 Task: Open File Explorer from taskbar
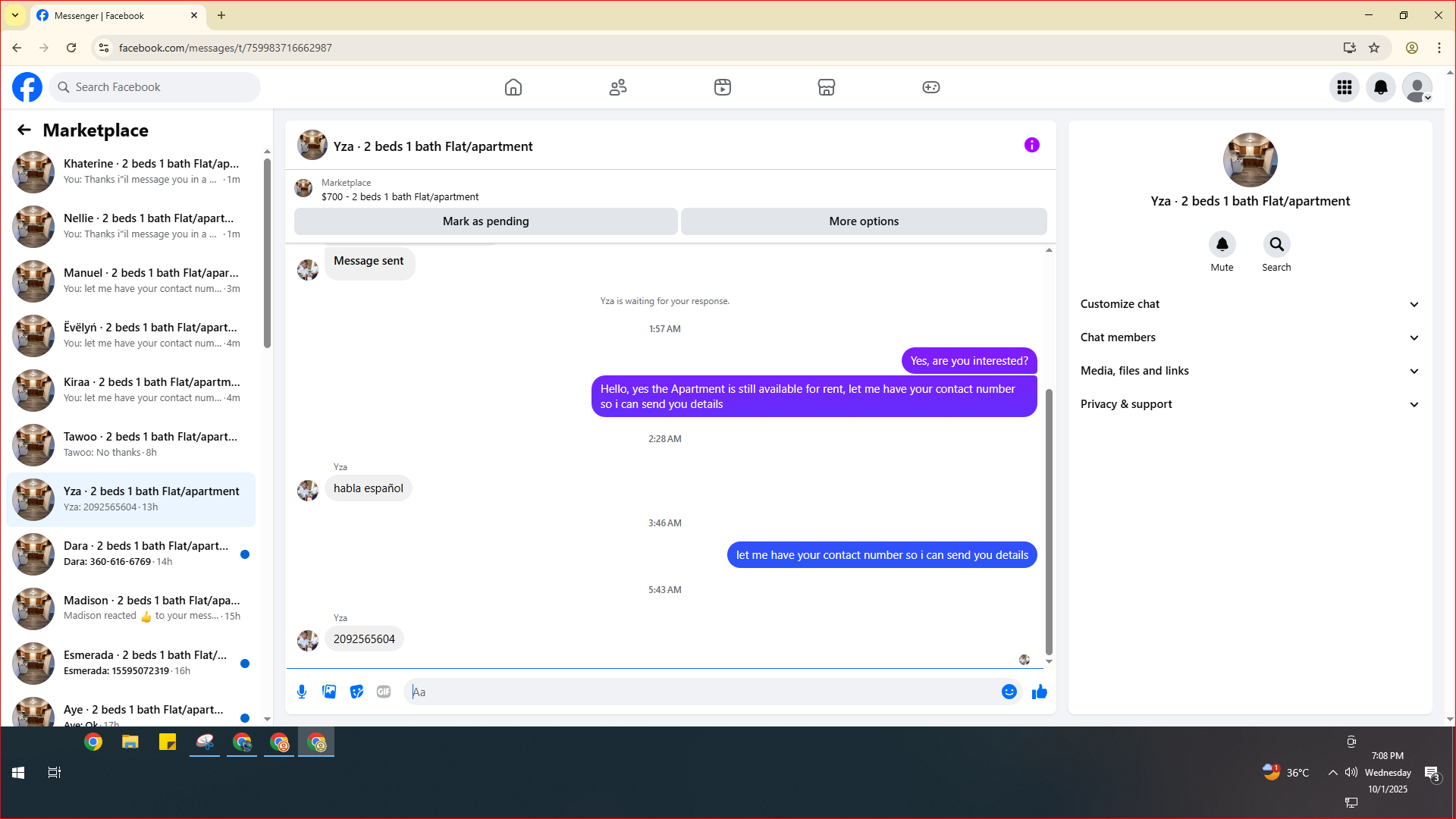click(x=130, y=742)
